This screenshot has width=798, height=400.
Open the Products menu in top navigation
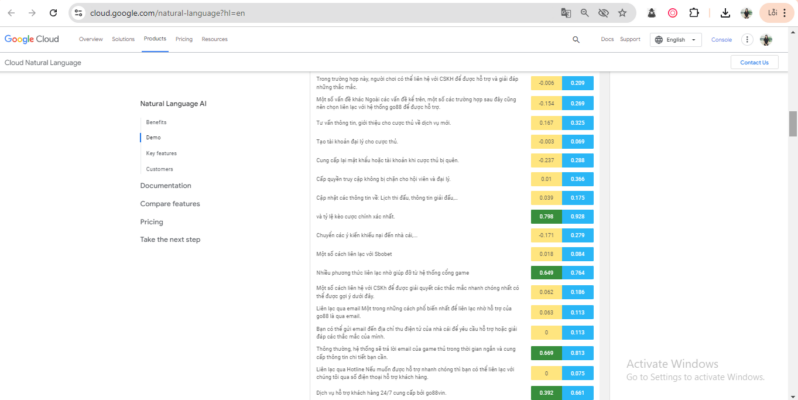[x=155, y=39]
